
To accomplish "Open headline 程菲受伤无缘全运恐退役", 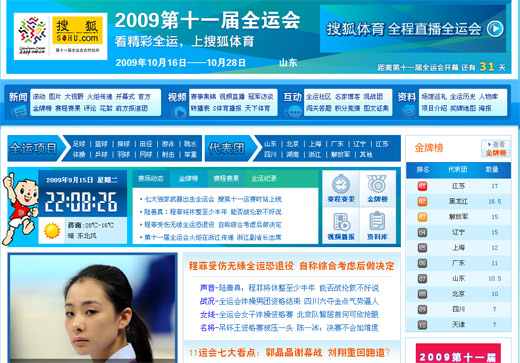I will coord(241,266).
